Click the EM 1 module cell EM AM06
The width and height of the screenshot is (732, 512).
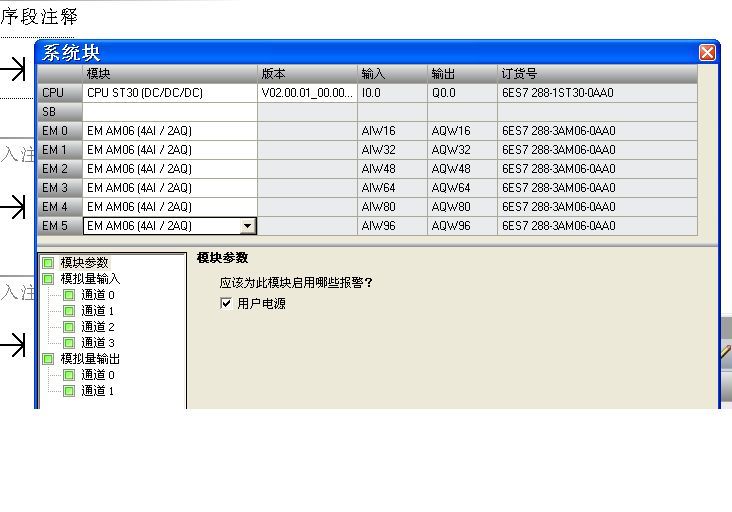pyautogui.click(x=170, y=150)
